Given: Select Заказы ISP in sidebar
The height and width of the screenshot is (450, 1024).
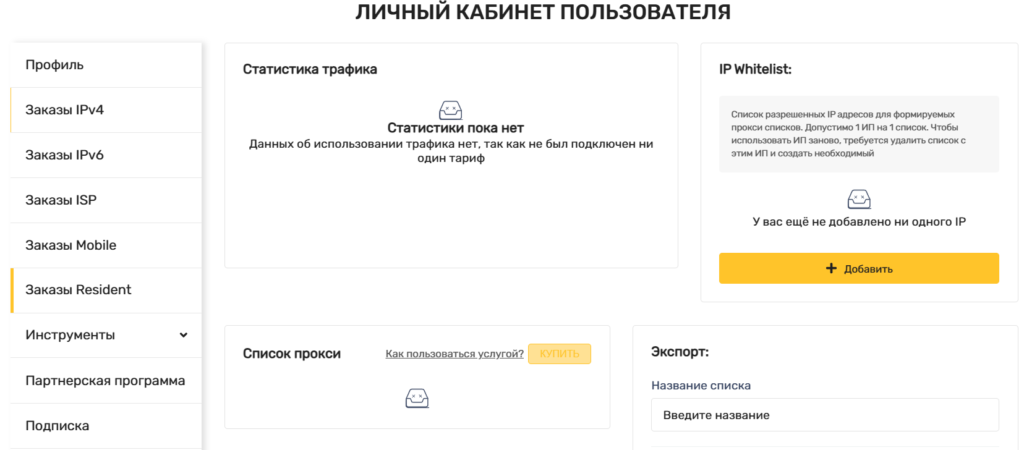Looking at the screenshot, I should [106, 200].
